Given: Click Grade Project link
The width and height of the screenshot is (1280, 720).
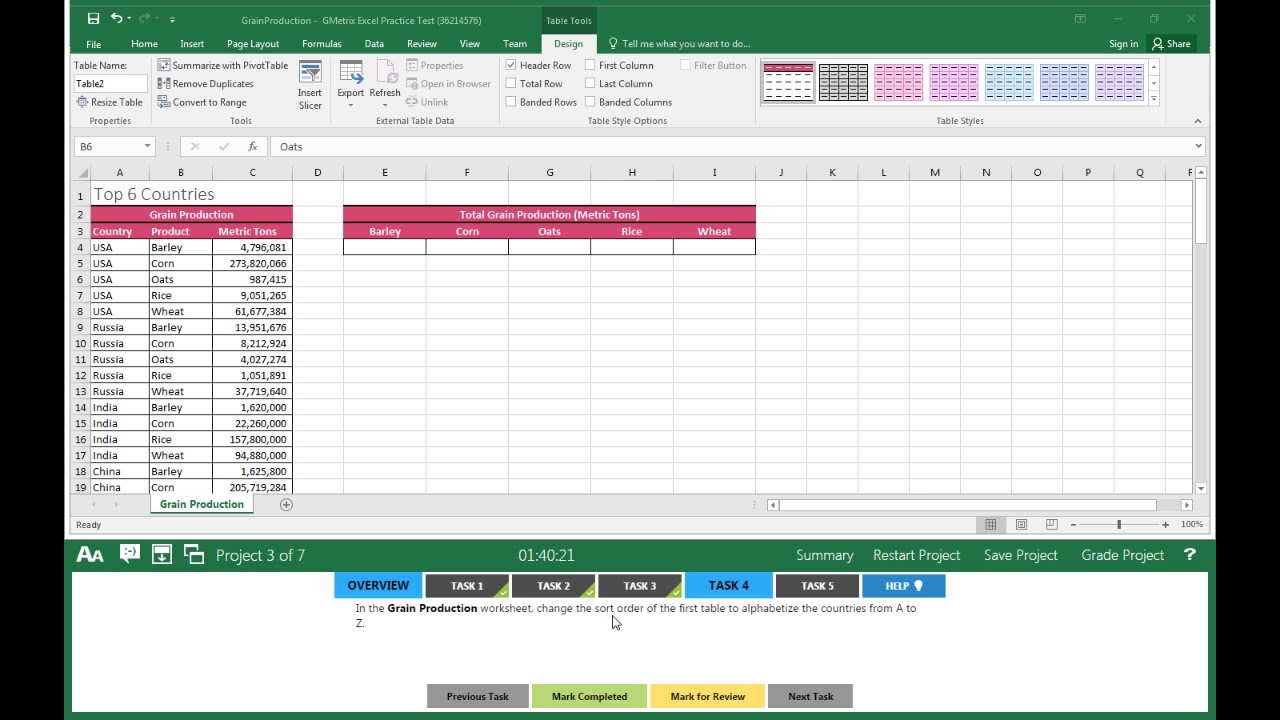Looking at the screenshot, I should coord(1122,555).
